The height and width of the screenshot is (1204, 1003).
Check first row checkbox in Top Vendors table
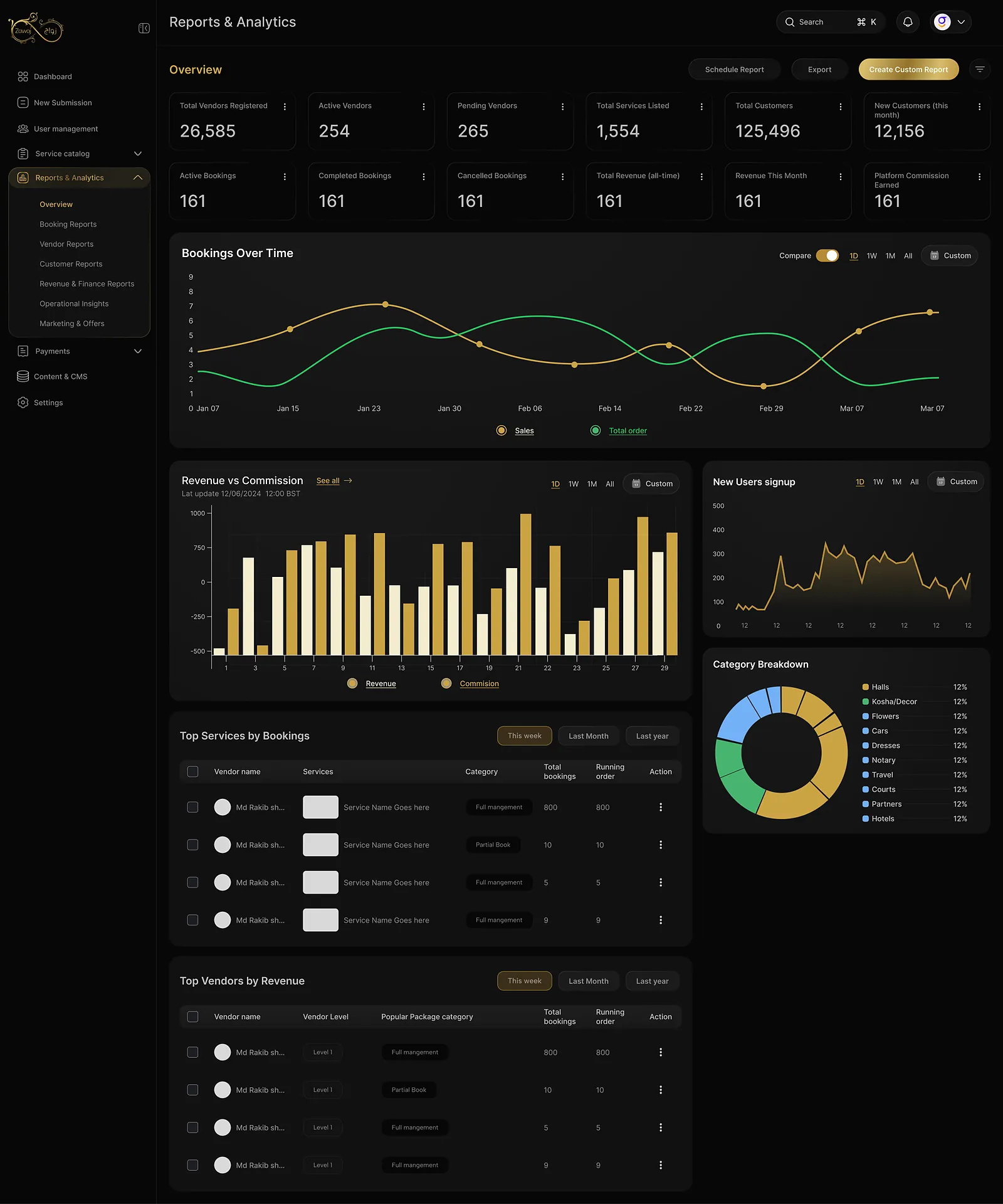(192, 1052)
